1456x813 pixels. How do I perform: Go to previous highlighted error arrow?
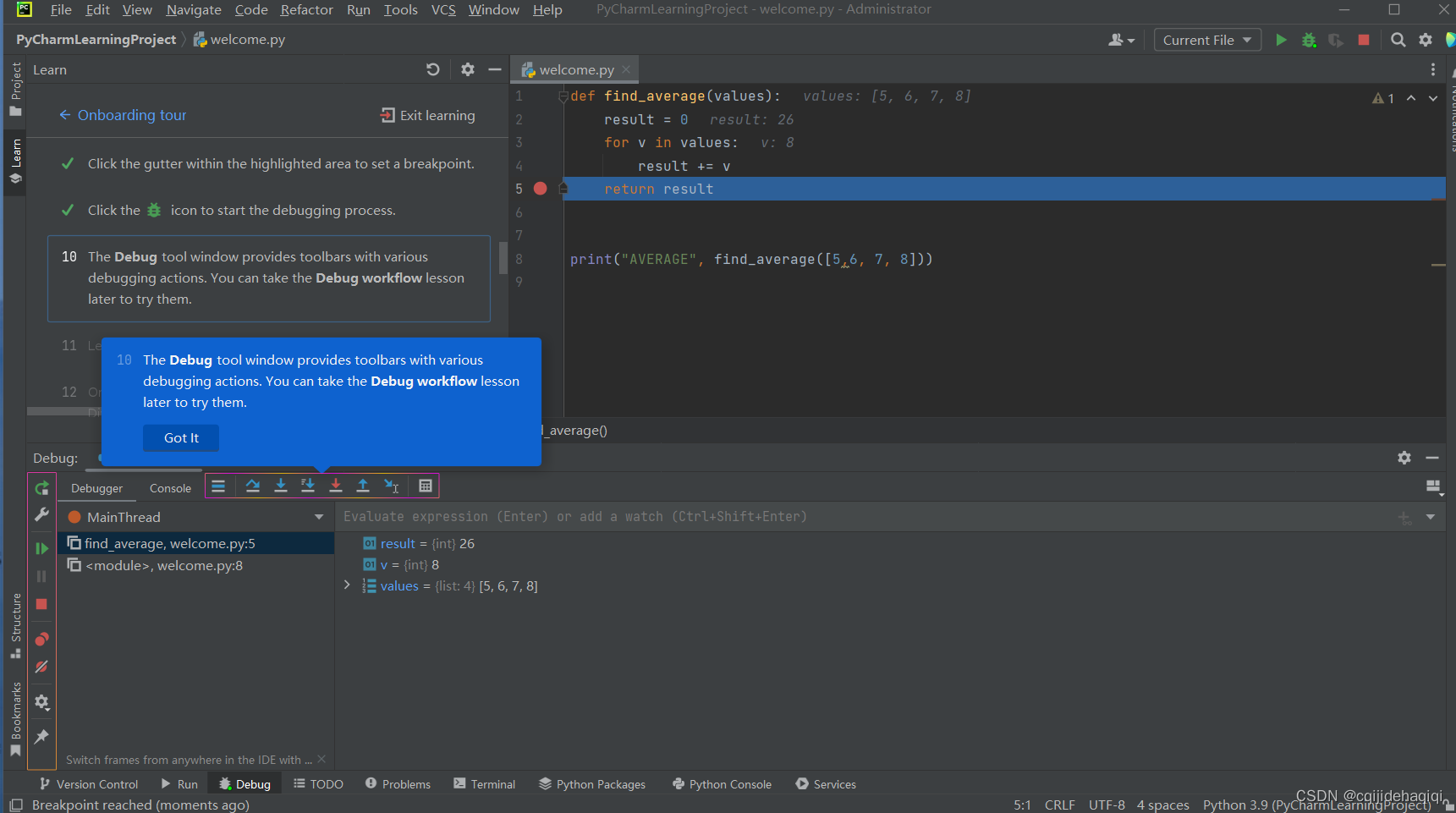coord(1411,98)
